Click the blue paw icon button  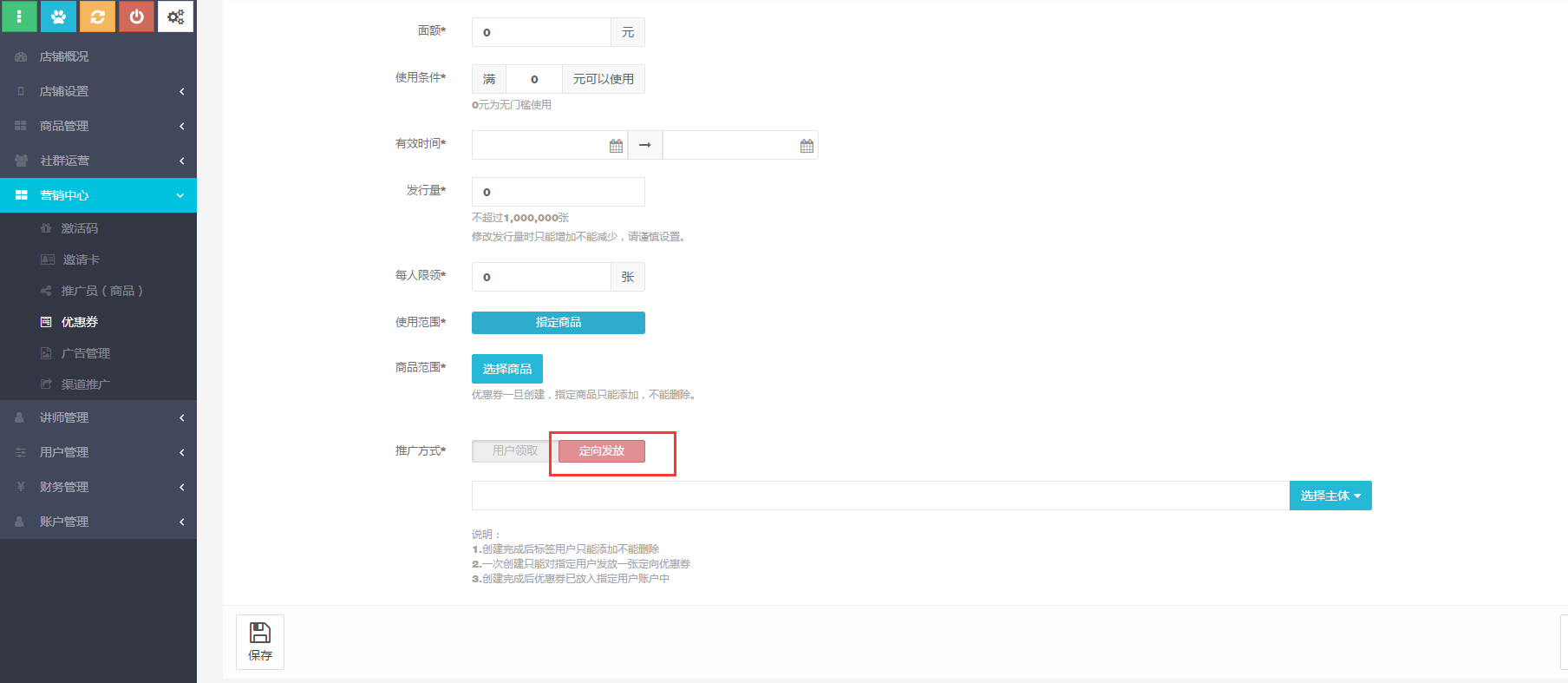58,16
